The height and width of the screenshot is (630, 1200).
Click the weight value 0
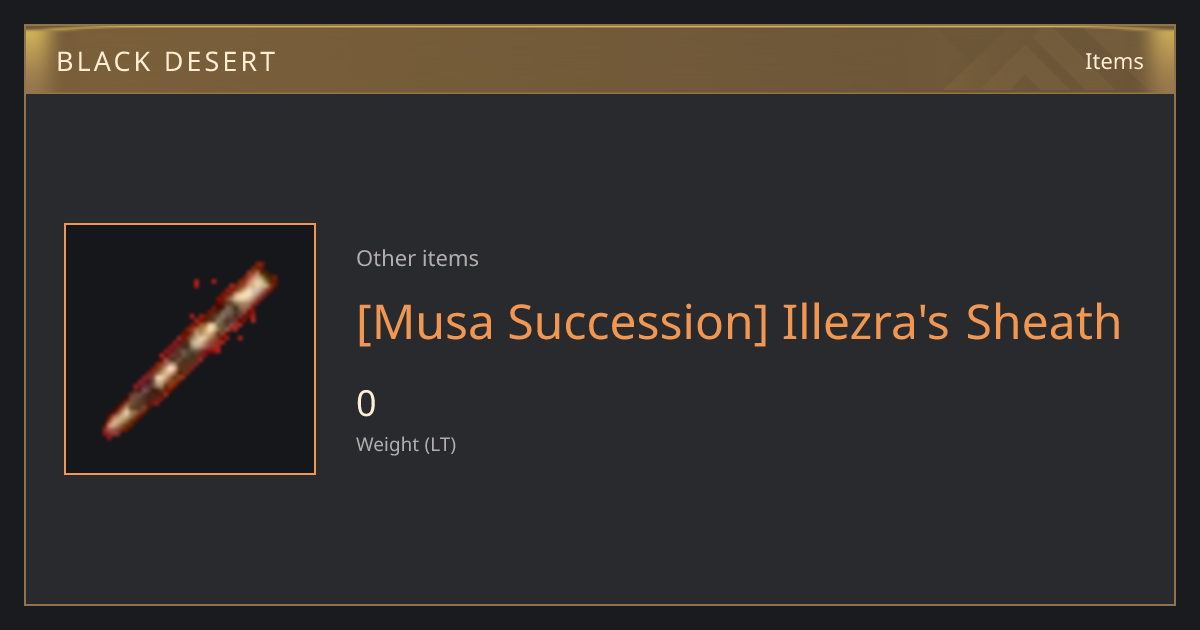tap(366, 403)
